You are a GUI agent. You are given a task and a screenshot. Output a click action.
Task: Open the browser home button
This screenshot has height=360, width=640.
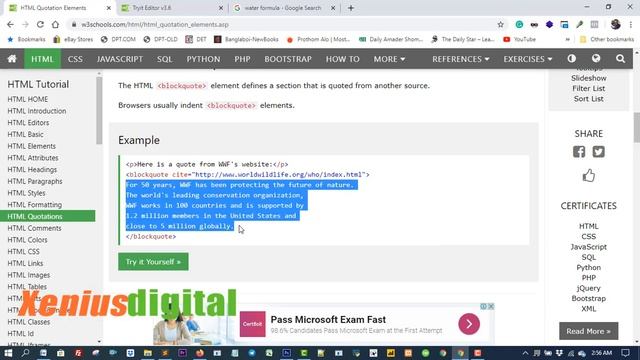pyautogui.click(x=55, y=24)
